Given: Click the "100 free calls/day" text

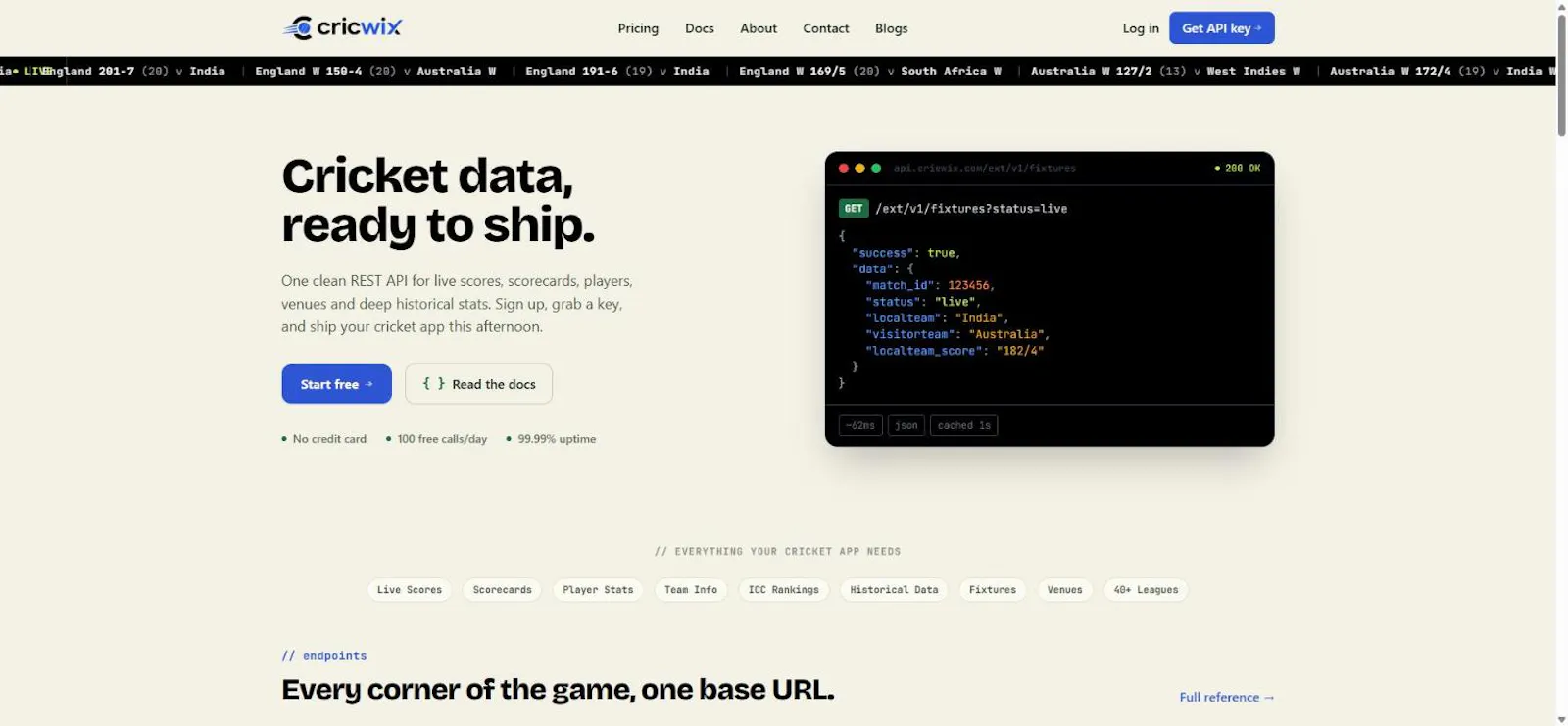Looking at the screenshot, I should click(x=442, y=439).
